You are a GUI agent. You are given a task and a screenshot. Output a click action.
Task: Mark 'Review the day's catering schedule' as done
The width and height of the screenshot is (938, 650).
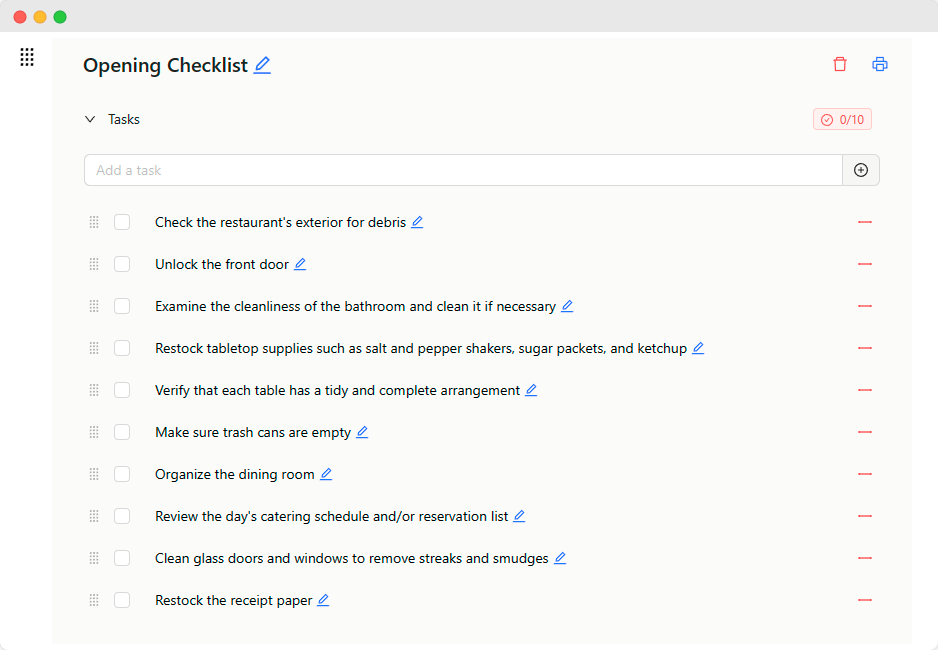coord(122,516)
